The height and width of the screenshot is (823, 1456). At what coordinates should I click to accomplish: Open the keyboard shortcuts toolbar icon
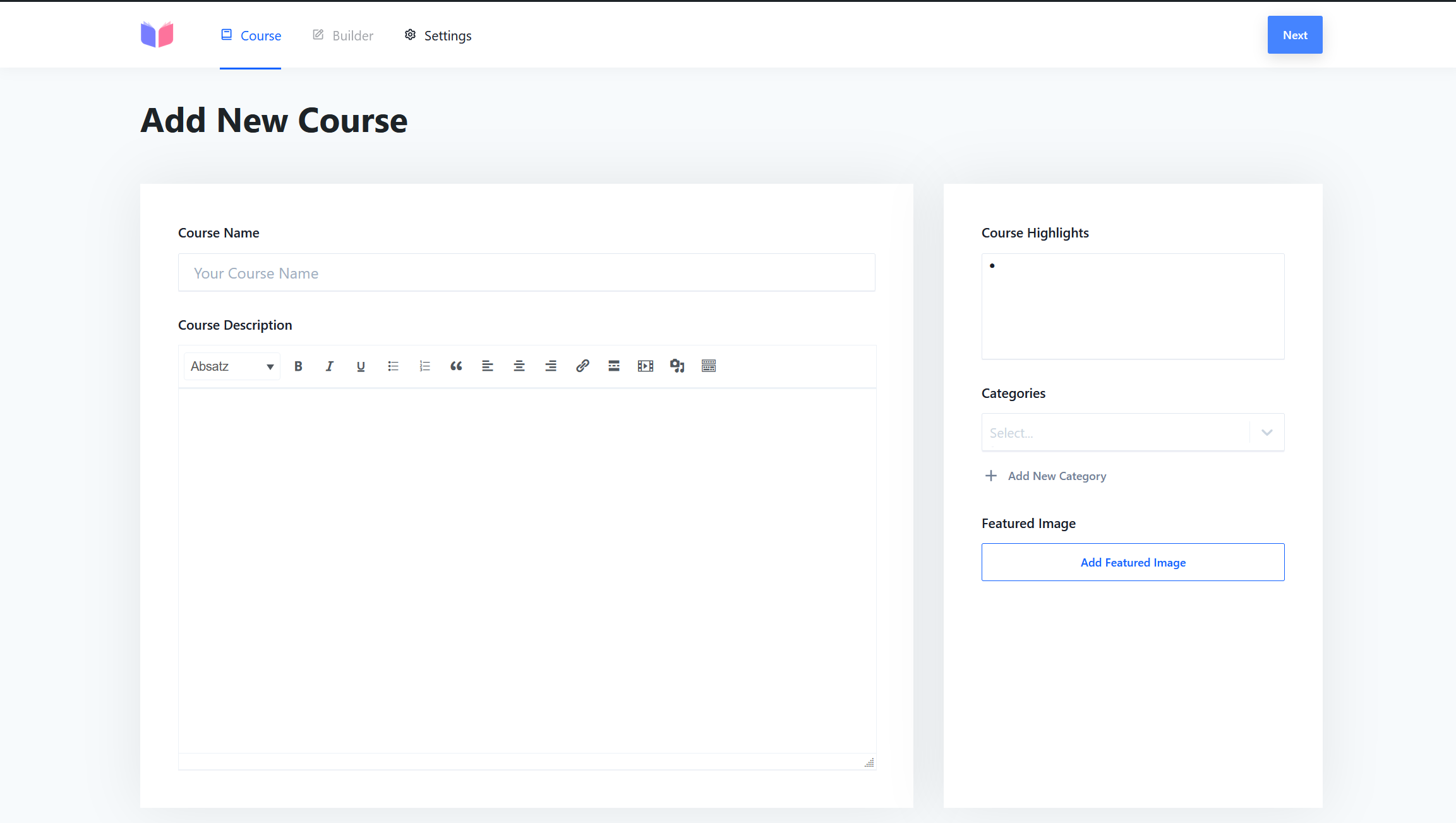(x=708, y=366)
